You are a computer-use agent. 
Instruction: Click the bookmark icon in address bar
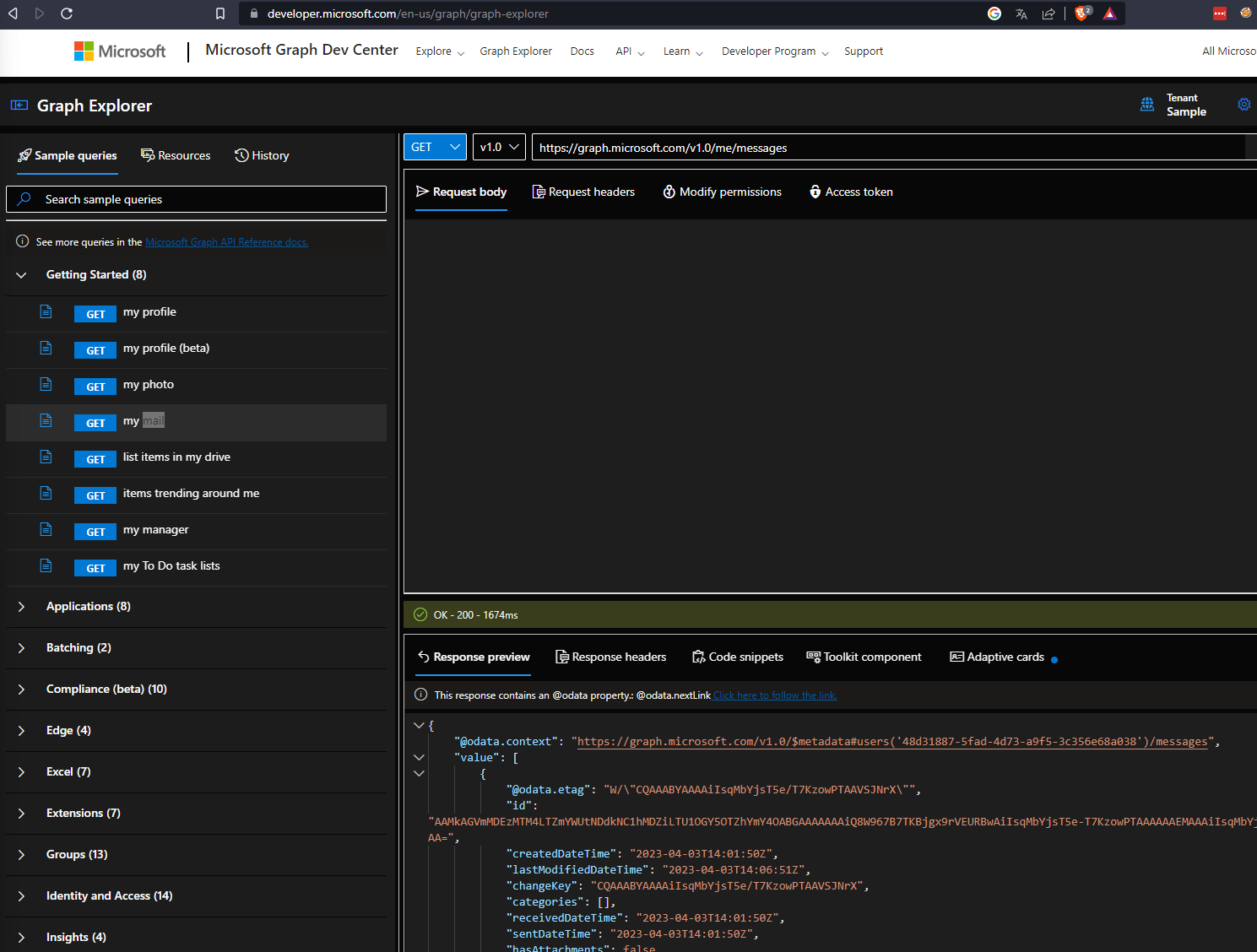[x=220, y=14]
